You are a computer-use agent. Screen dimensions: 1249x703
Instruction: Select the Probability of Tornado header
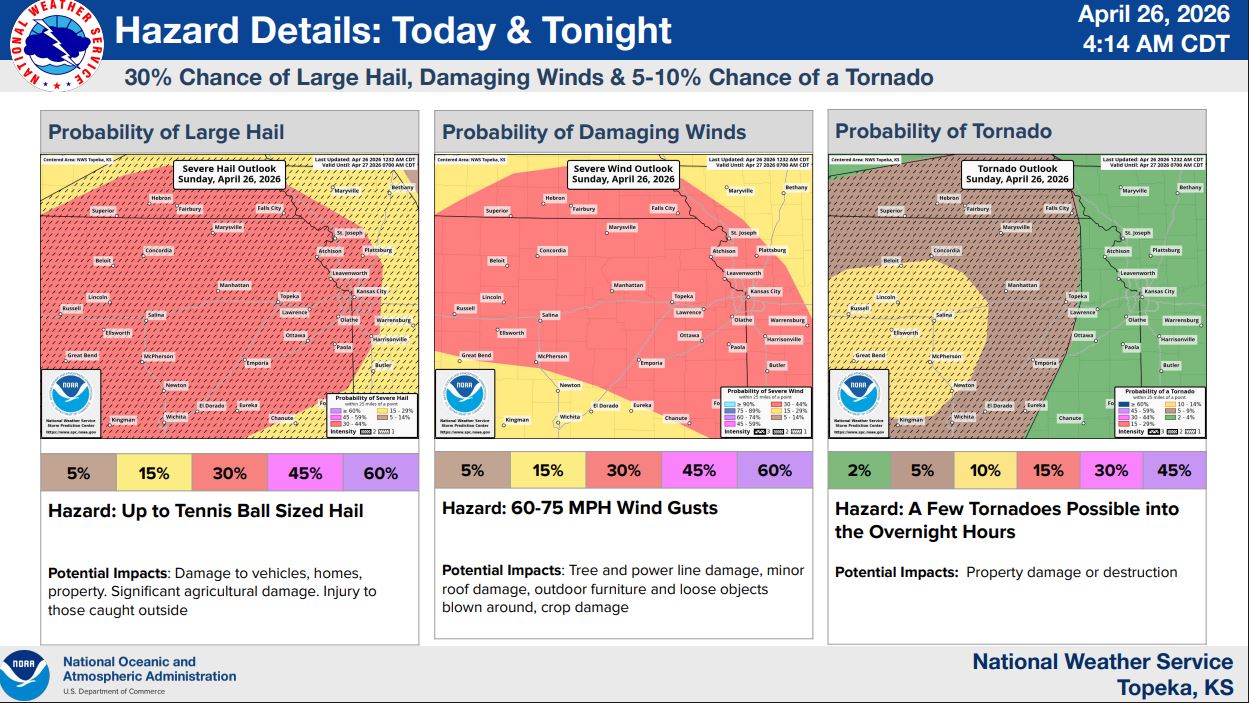coord(943,131)
